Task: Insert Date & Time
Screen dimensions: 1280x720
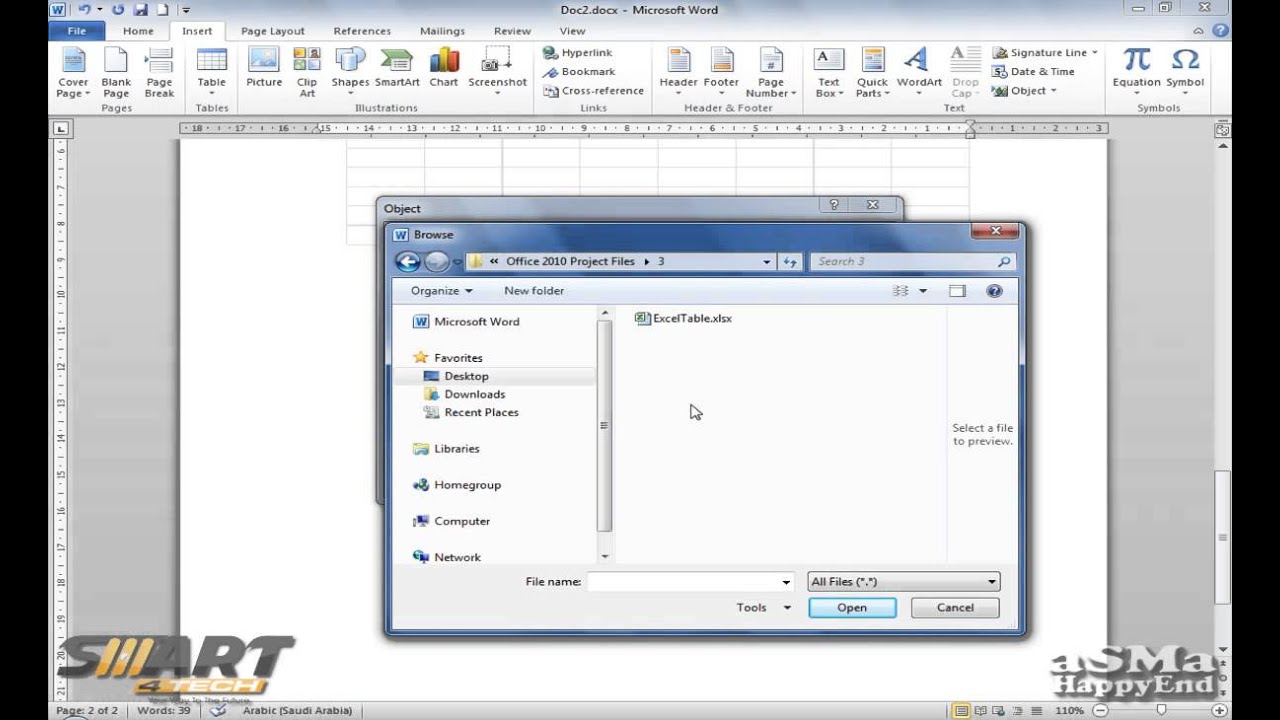Action: click(1033, 72)
